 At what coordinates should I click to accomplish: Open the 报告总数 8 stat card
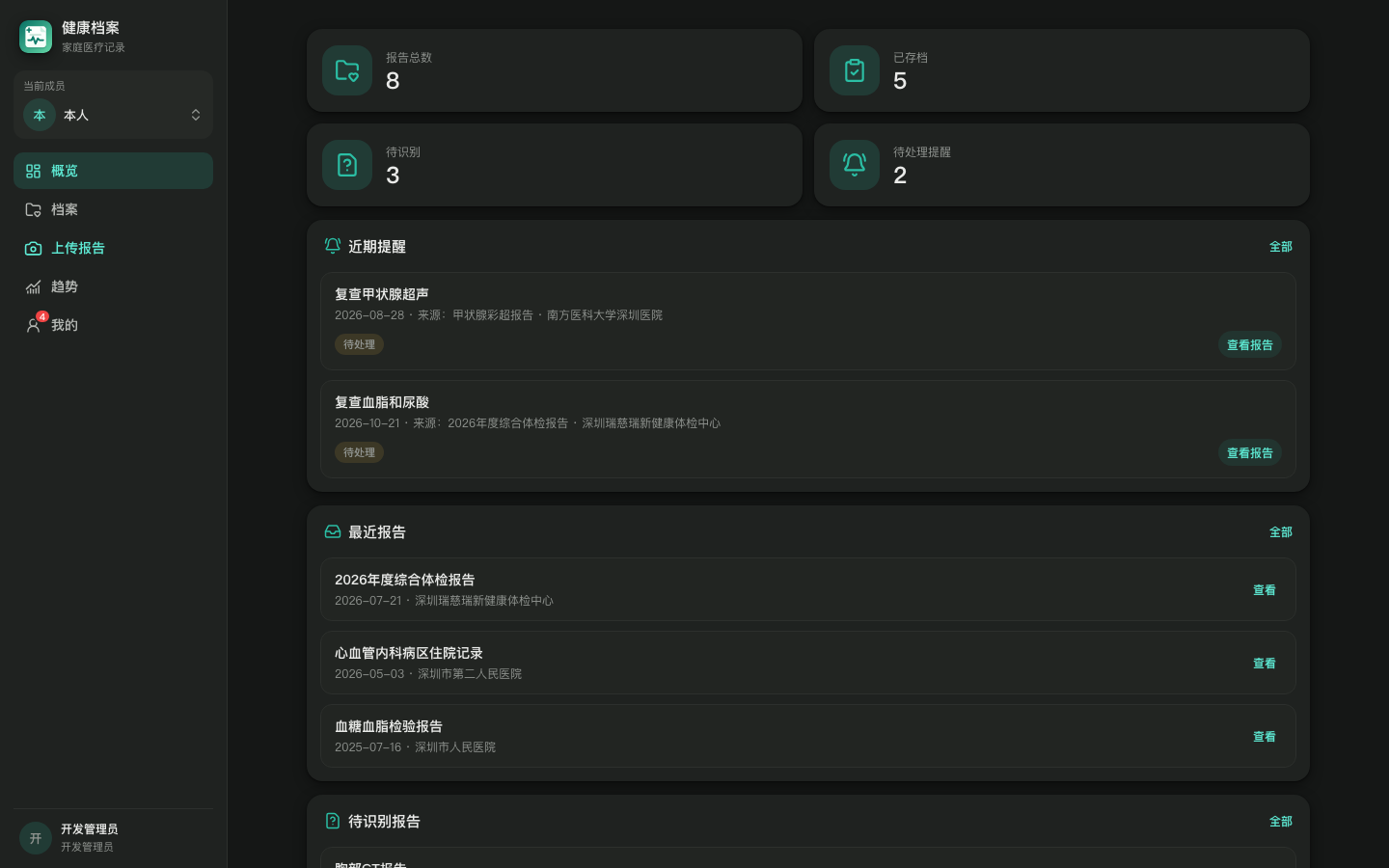pos(555,70)
